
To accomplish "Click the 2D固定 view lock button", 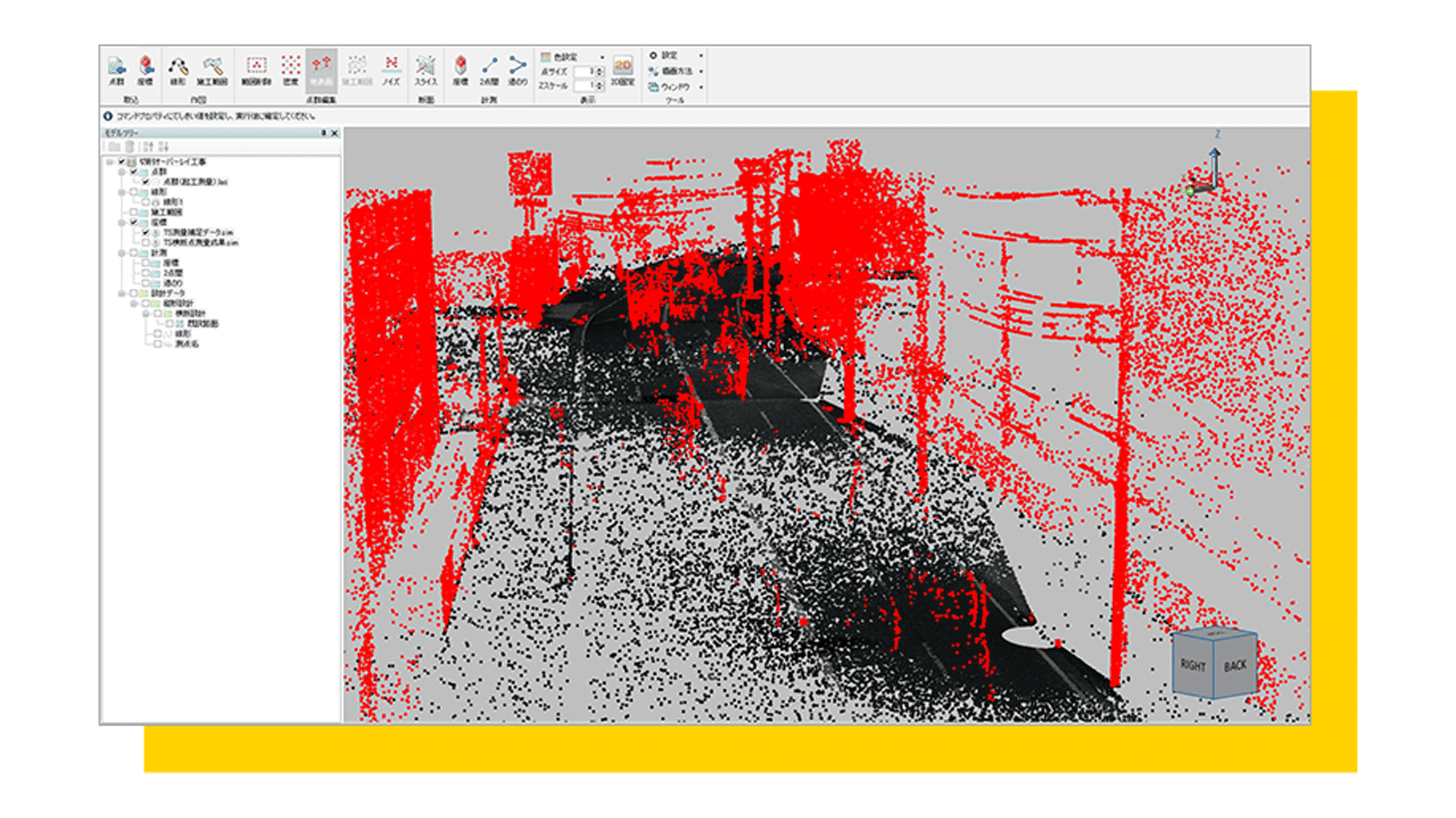I will click(x=622, y=71).
